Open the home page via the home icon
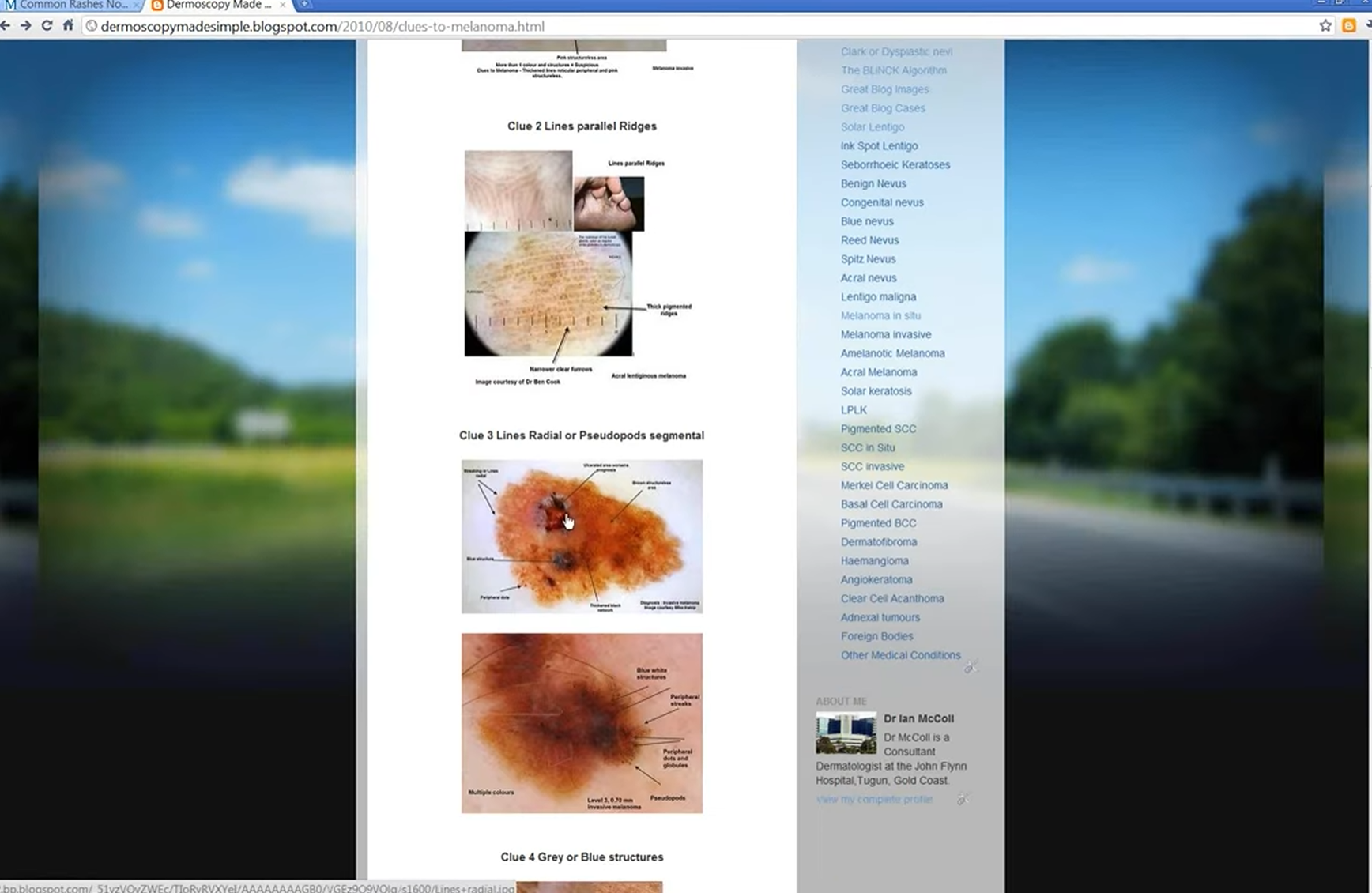Screen dimensions: 1372x893 pos(67,26)
